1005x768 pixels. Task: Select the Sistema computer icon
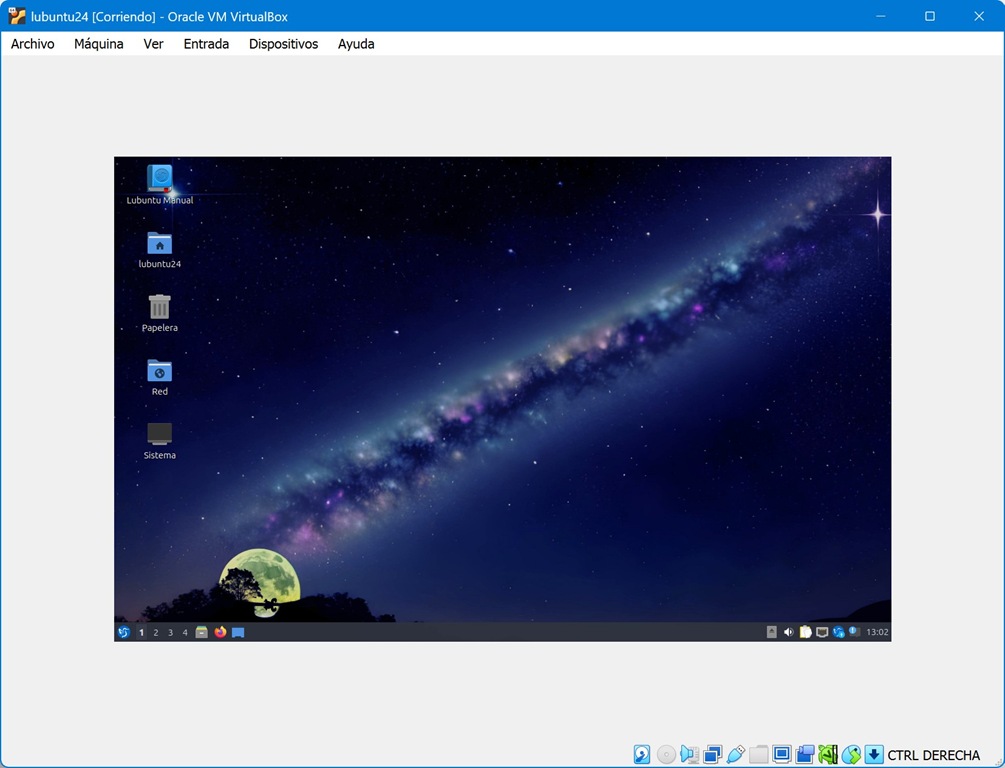(x=159, y=434)
